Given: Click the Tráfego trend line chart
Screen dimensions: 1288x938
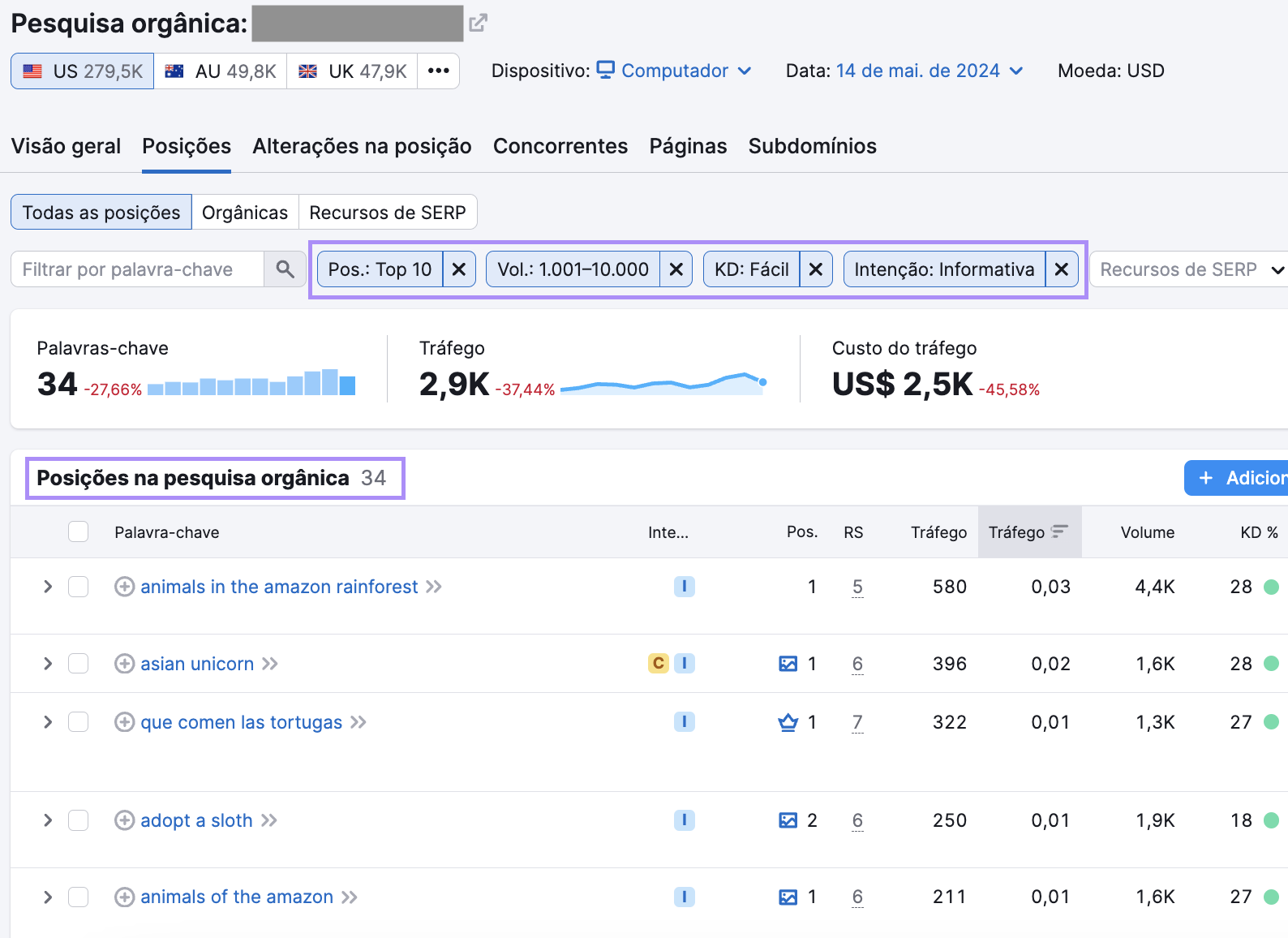Looking at the screenshot, I should point(663,383).
